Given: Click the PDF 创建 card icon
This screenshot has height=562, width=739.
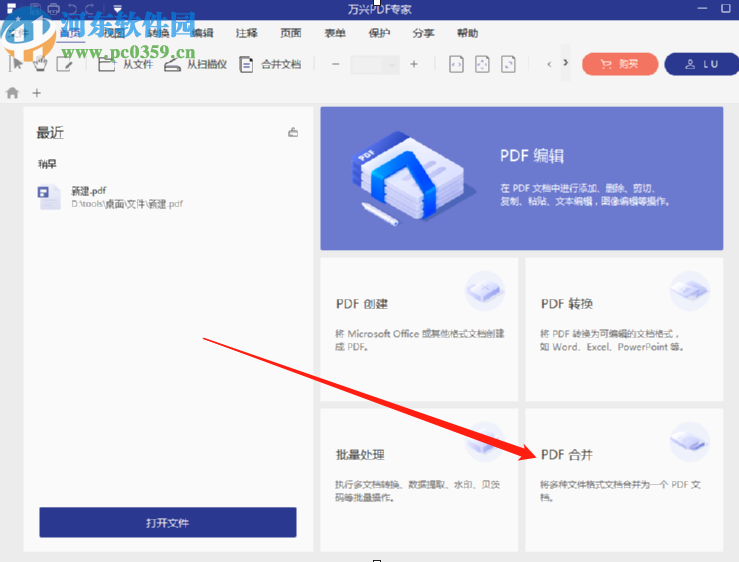Looking at the screenshot, I should tap(485, 290).
